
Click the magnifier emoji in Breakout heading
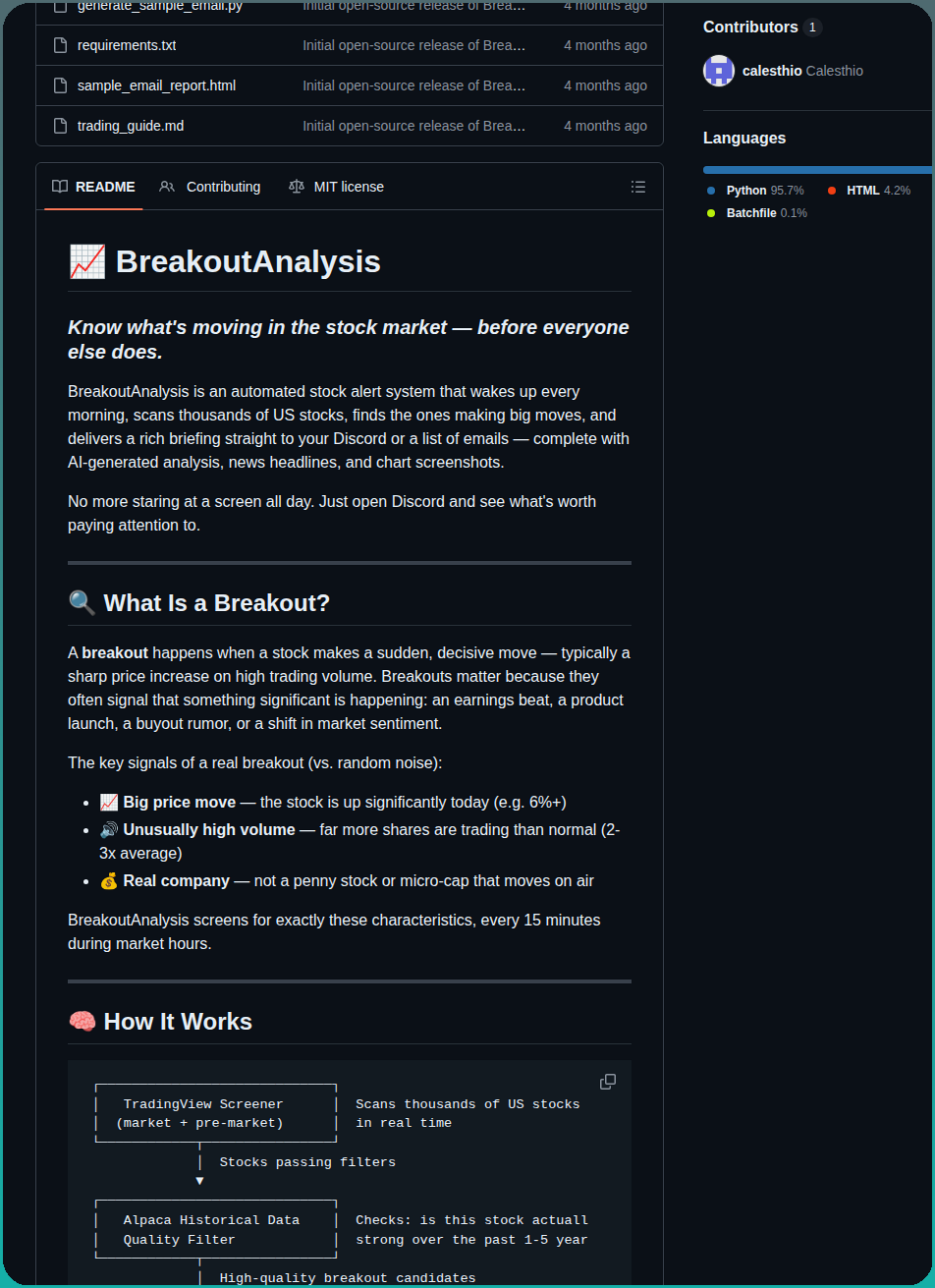[82, 602]
